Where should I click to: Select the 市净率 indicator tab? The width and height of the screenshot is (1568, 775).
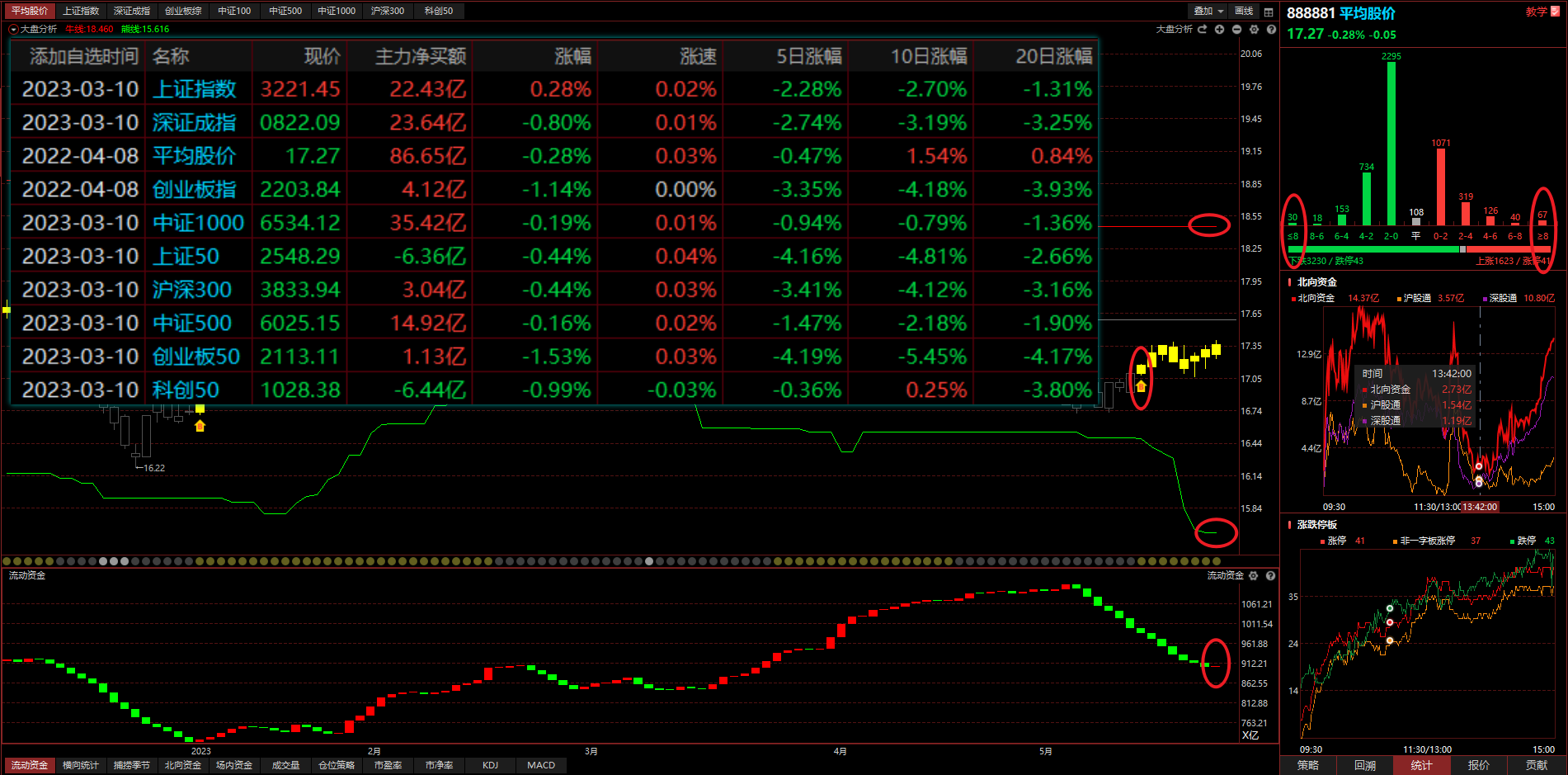tap(439, 765)
